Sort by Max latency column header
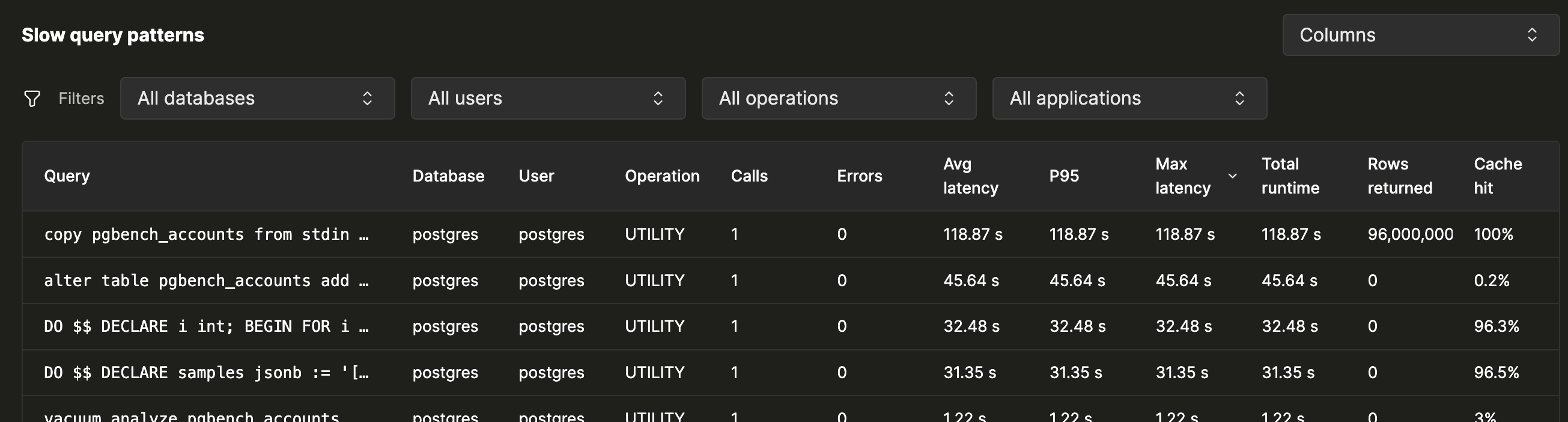Viewport: 1568px width, 422px height. [x=1184, y=176]
